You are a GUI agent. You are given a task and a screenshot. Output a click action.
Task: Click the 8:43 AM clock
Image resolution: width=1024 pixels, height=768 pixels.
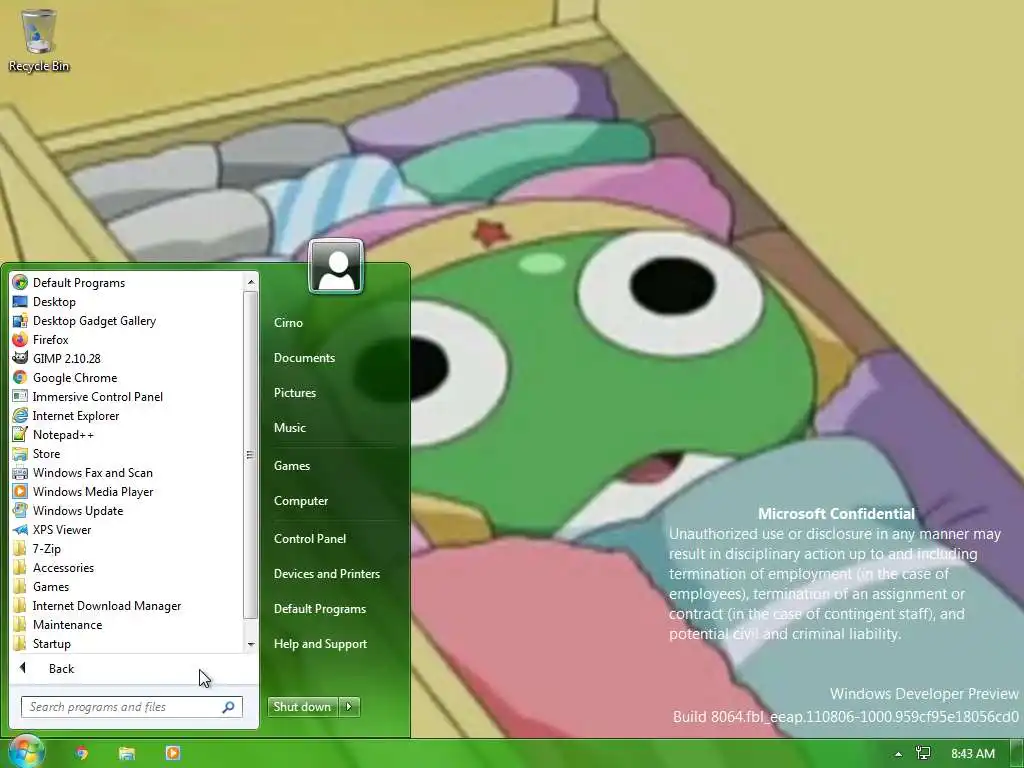(973, 754)
